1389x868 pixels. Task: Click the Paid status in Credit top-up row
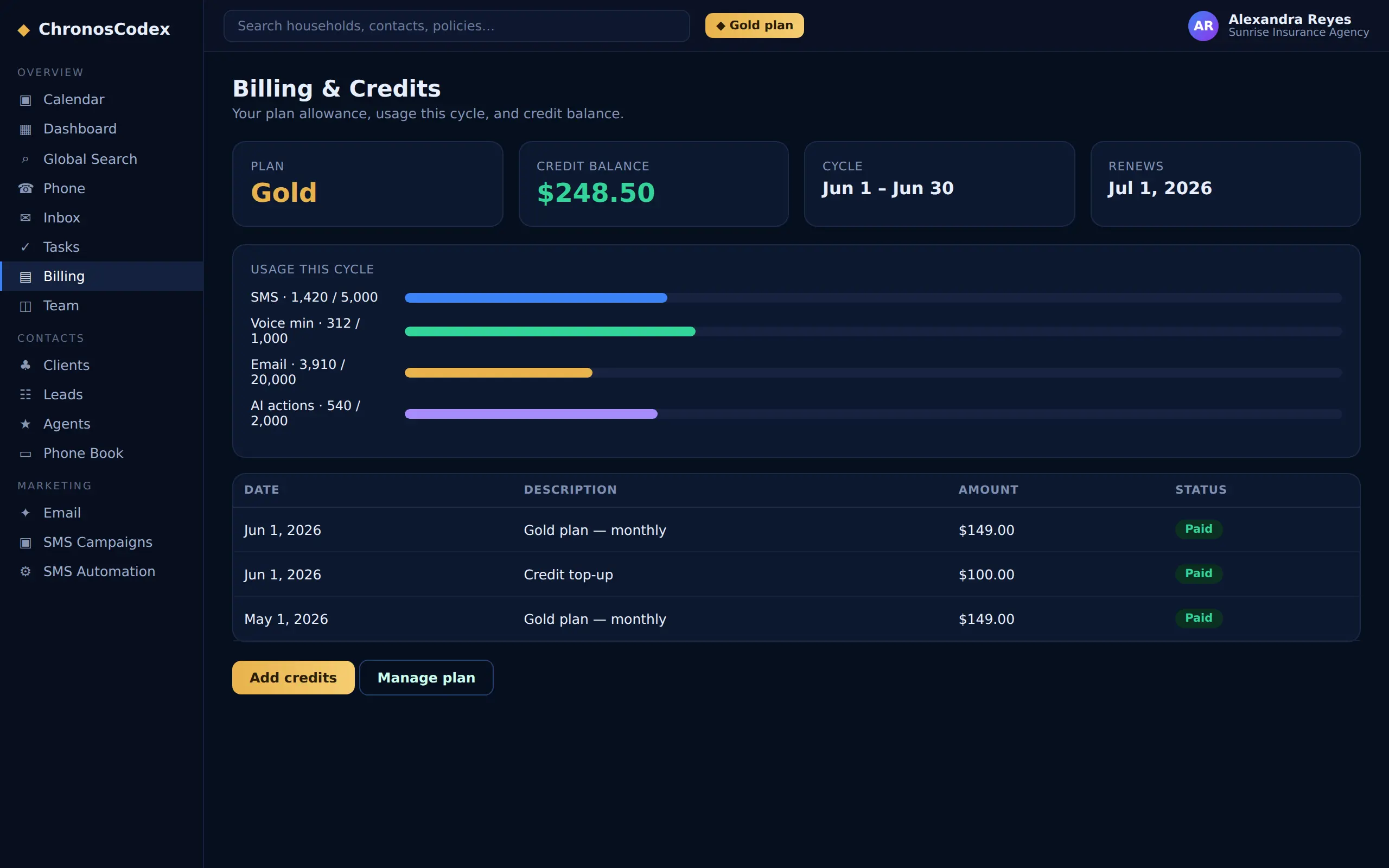1199,573
